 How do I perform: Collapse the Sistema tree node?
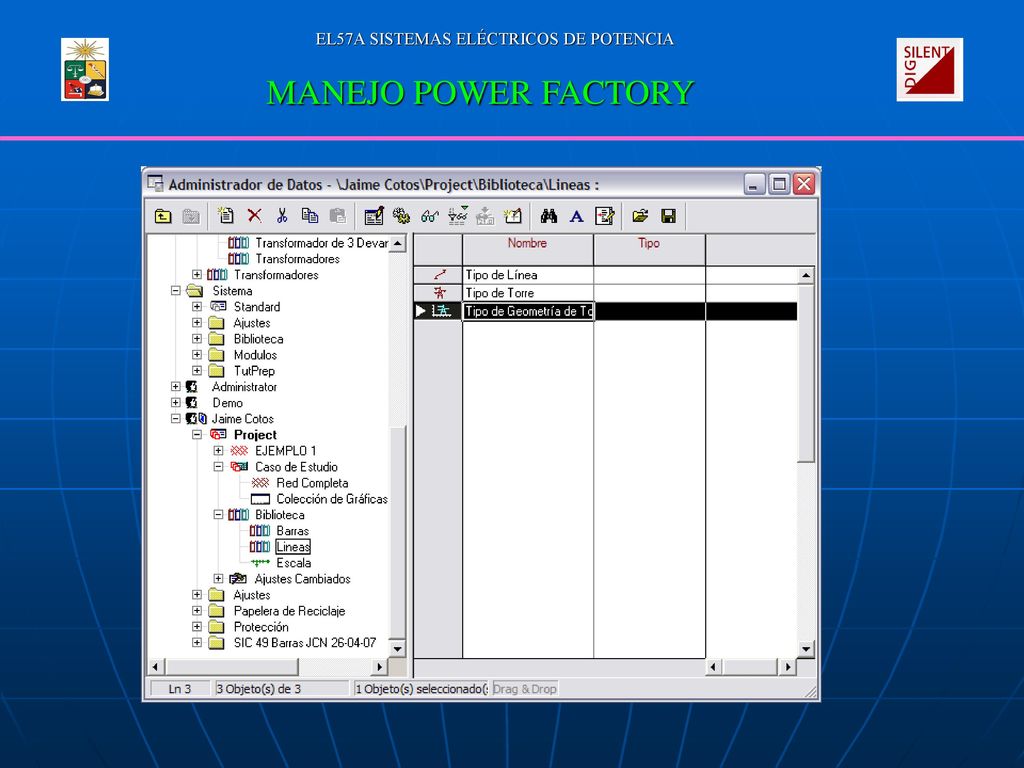pos(176,291)
